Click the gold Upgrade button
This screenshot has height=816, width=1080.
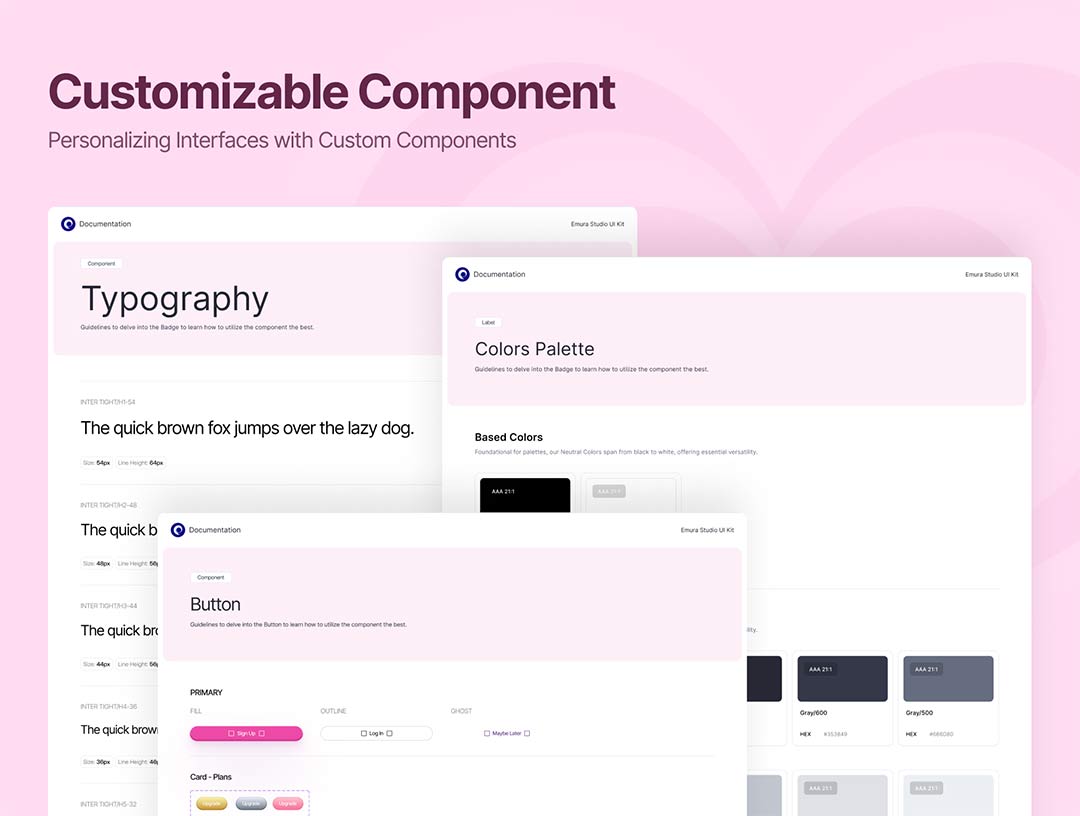211,803
